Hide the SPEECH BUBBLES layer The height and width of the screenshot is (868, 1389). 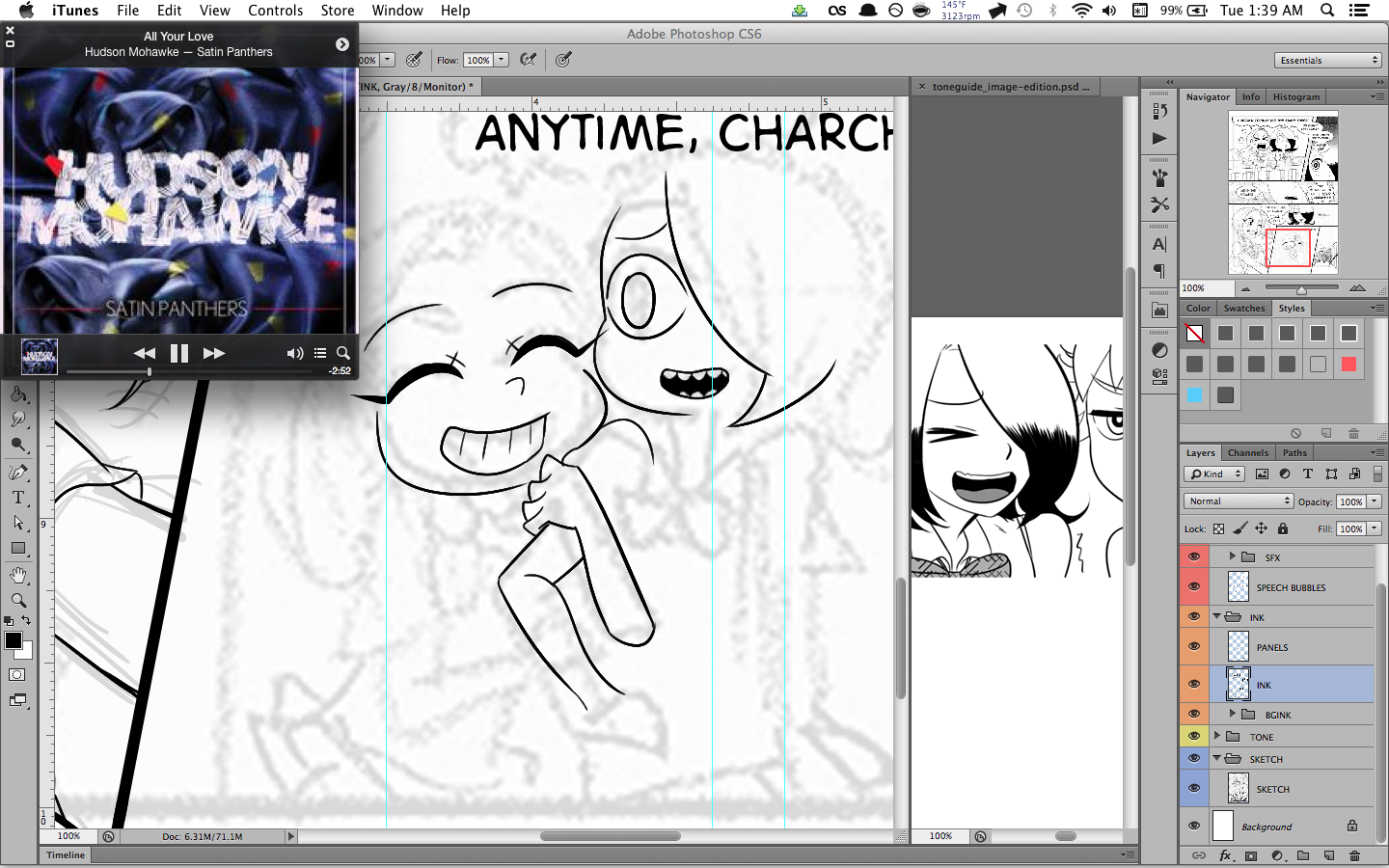pyautogui.click(x=1194, y=586)
